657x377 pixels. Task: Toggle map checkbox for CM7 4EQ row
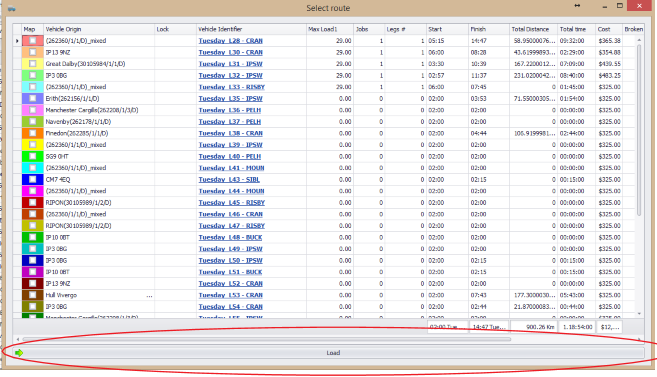point(32,179)
